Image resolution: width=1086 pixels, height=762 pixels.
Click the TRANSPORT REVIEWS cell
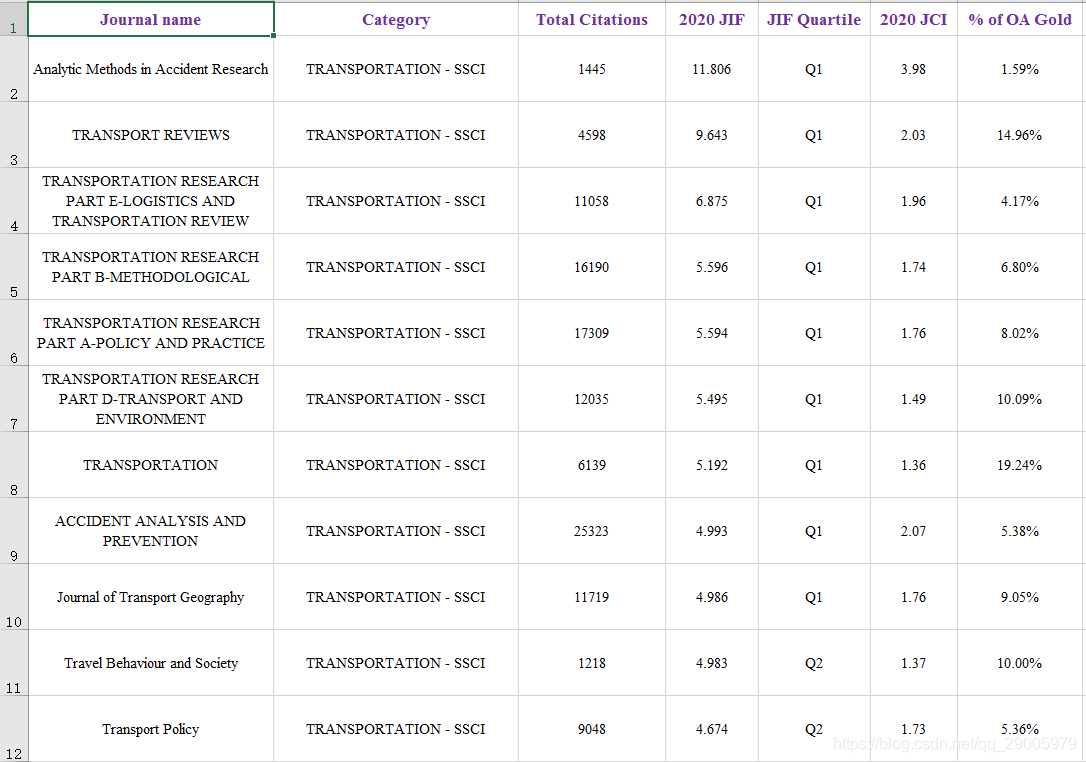pos(150,135)
